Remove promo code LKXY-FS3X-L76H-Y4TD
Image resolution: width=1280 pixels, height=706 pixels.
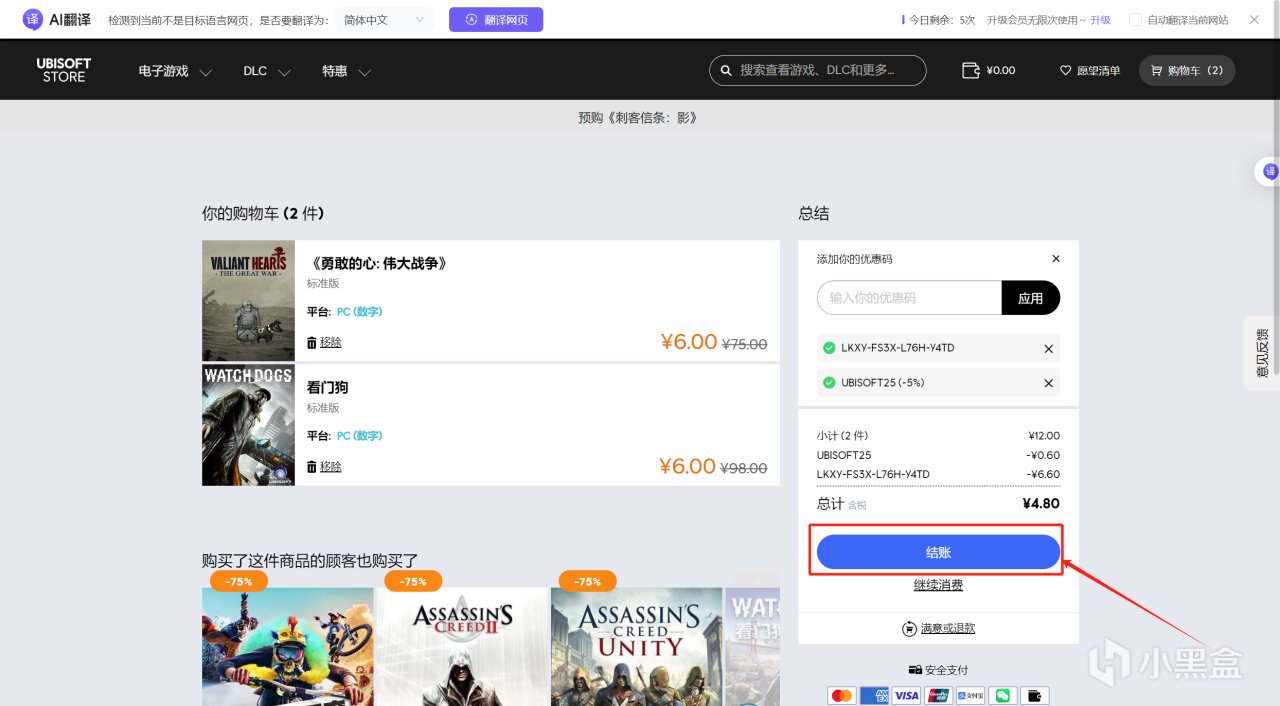coord(1048,349)
